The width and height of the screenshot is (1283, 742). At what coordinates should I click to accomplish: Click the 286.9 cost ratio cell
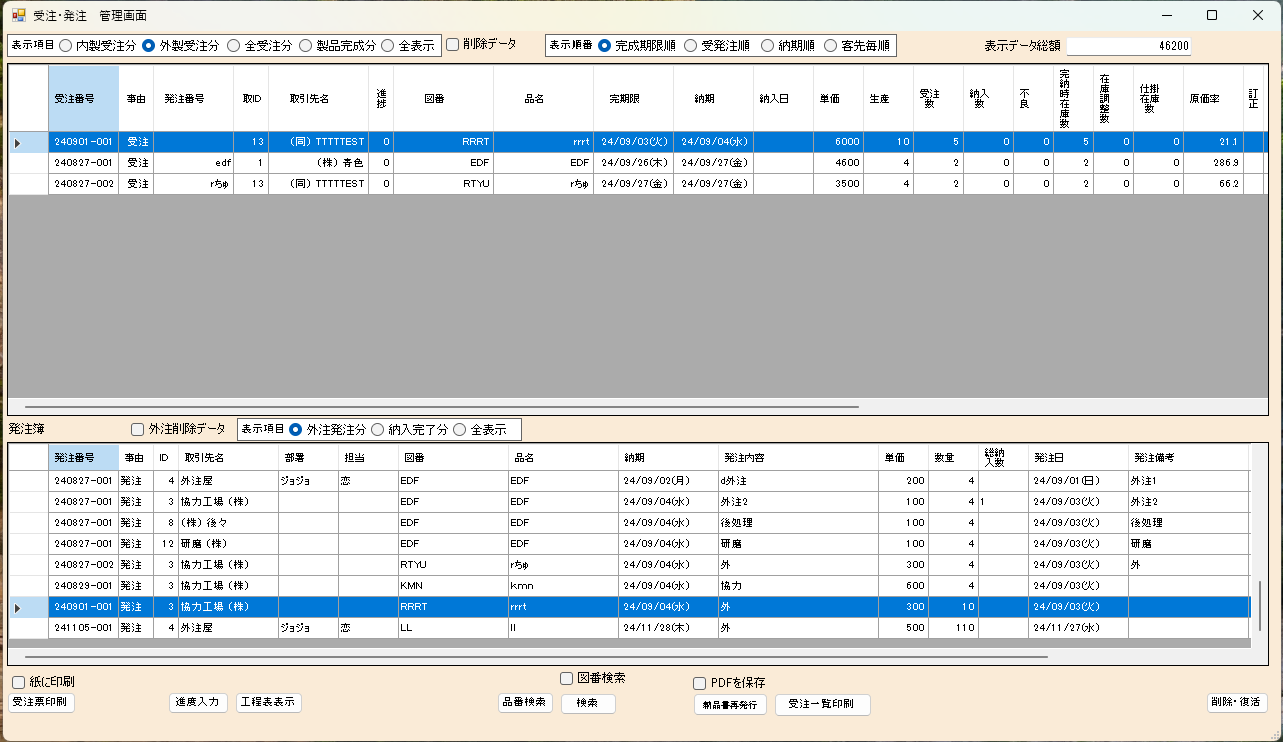1213,163
